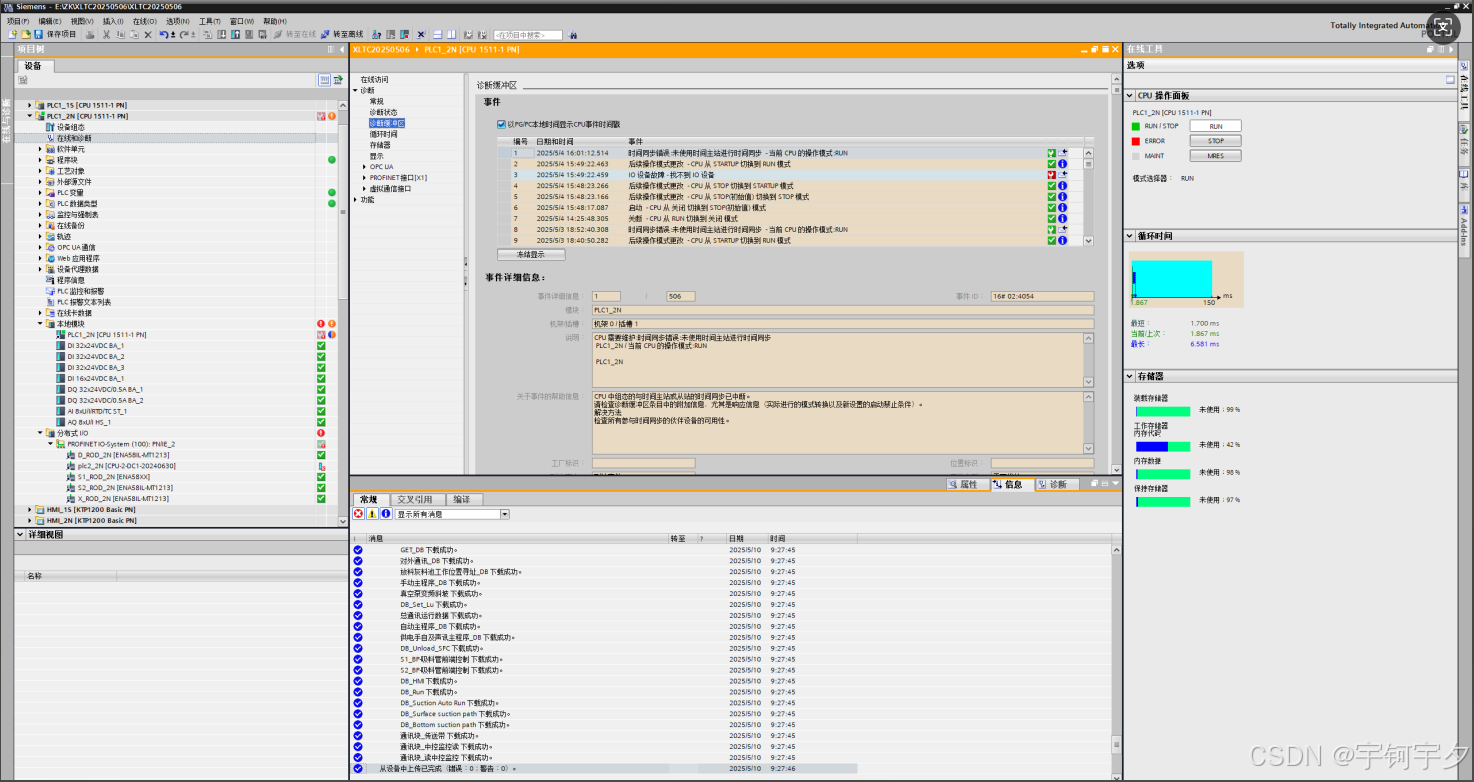1474x782 pixels.
Task: Click the save project disk icon
Action: 38,34
